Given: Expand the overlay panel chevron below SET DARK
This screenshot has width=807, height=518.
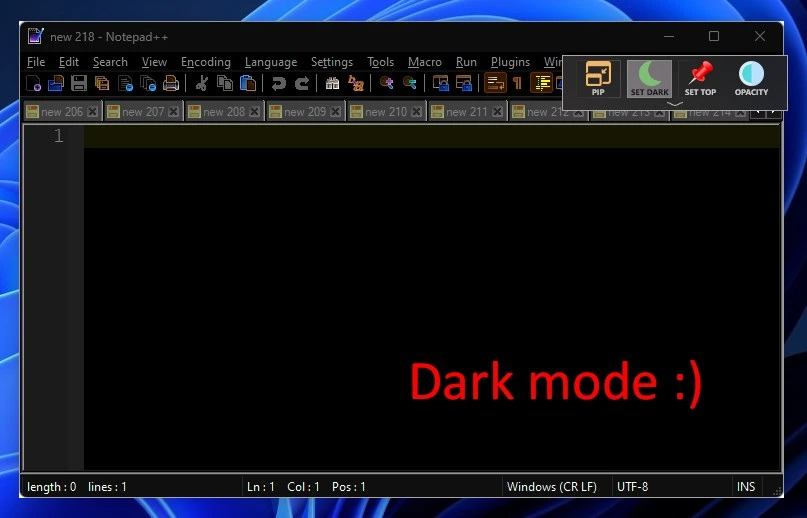Looking at the screenshot, I should (675, 104).
